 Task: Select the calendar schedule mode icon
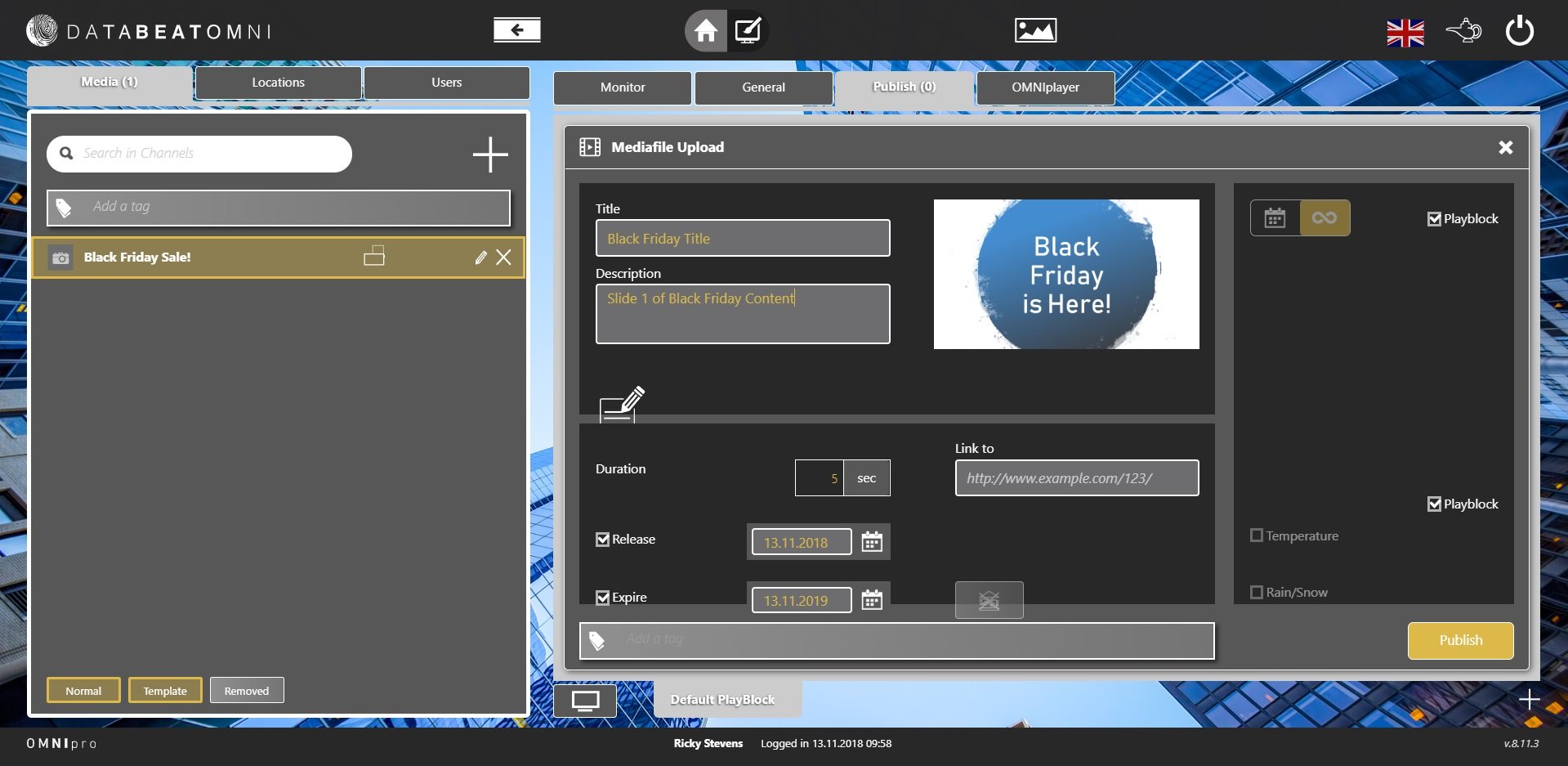[x=1275, y=217]
